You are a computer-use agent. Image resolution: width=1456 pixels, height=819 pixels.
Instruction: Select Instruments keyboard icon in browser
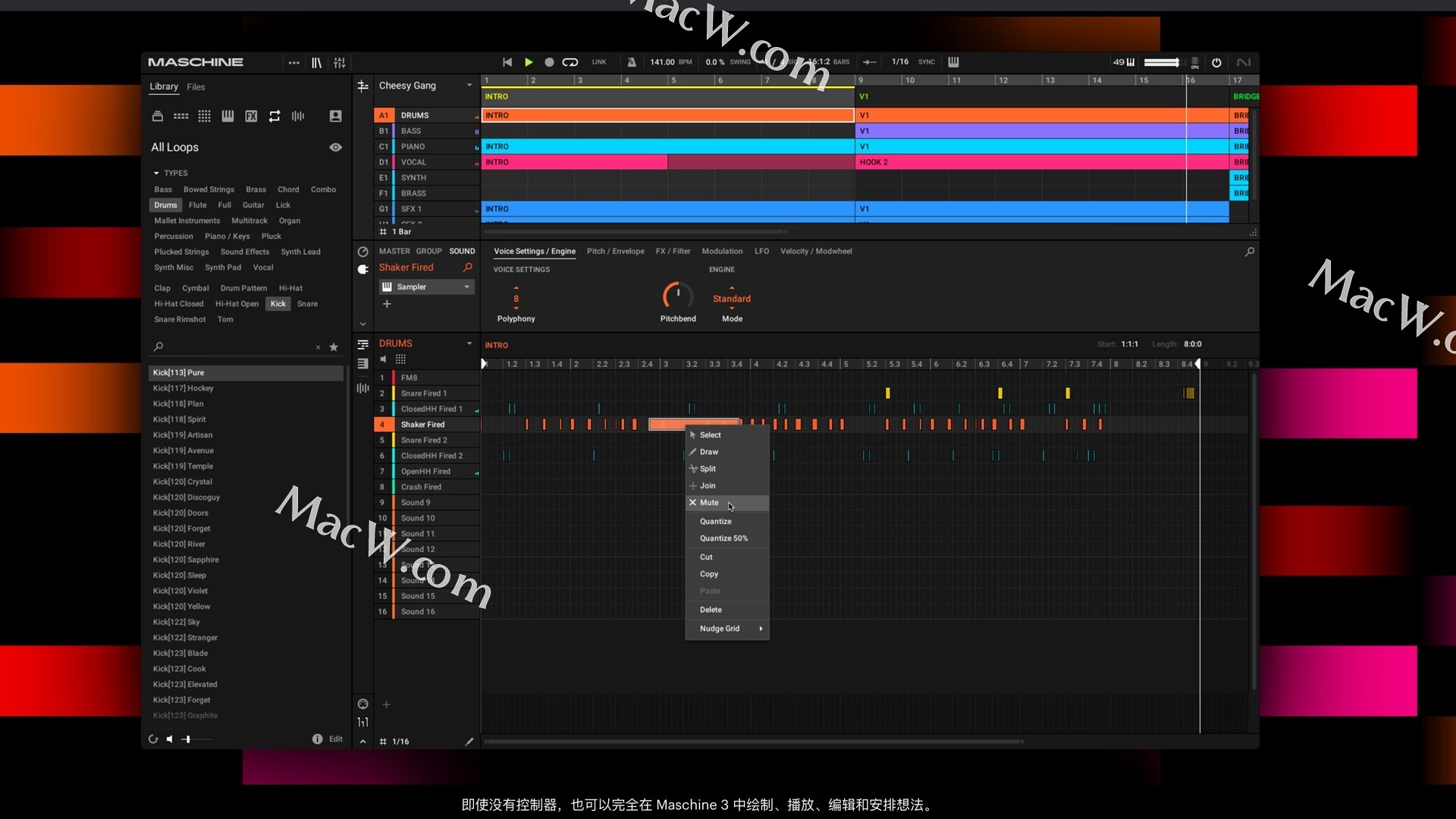227,116
